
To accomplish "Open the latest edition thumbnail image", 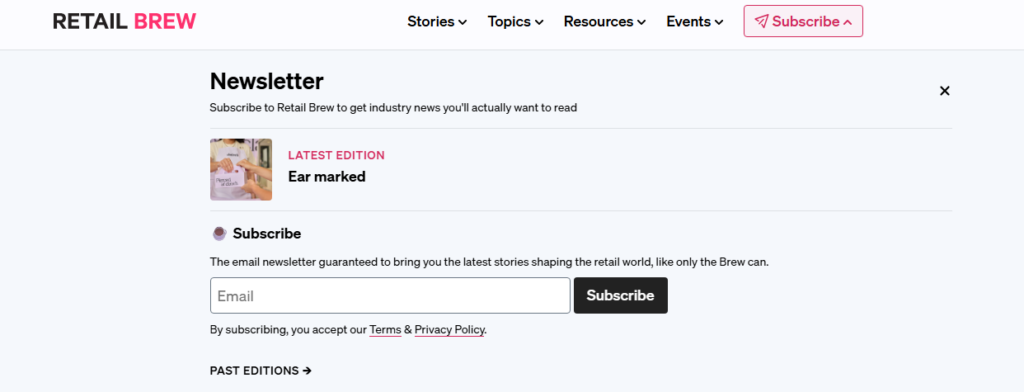I will point(241,169).
